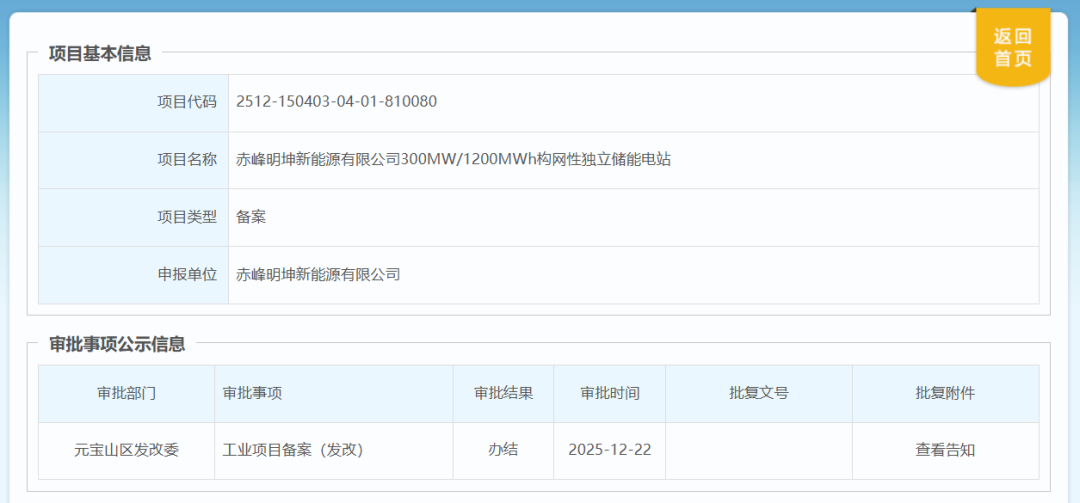Click the 元宝山区发改委 department cell

[126, 450]
